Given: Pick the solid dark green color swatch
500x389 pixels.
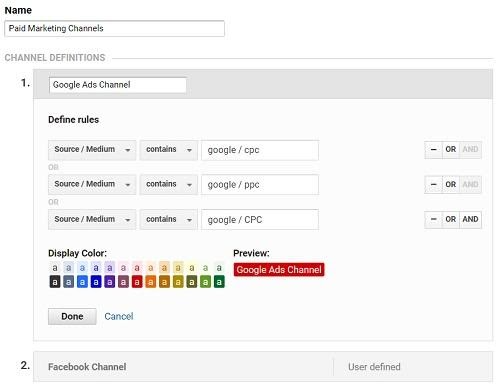Looking at the screenshot, I should point(219,282).
